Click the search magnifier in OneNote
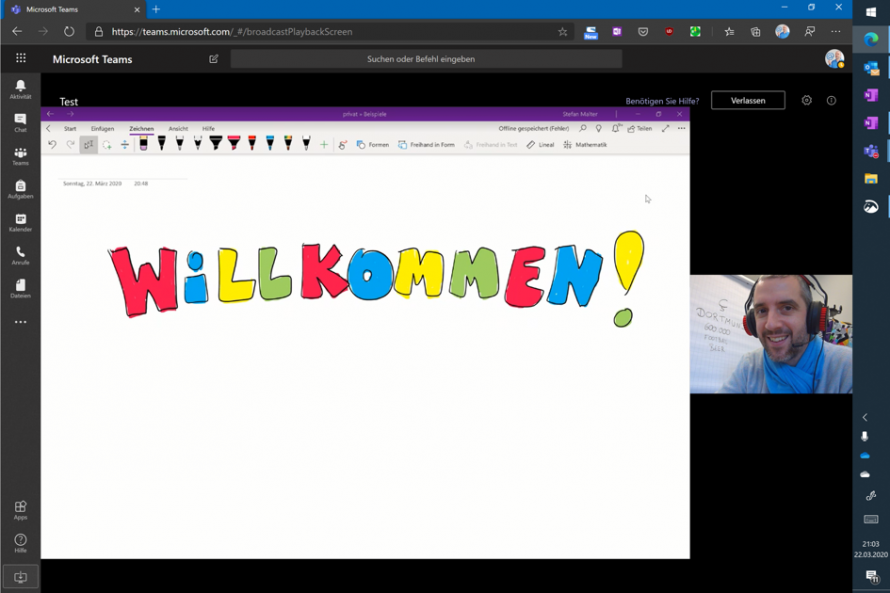890x593 pixels. pyautogui.click(x=583, y=129)
